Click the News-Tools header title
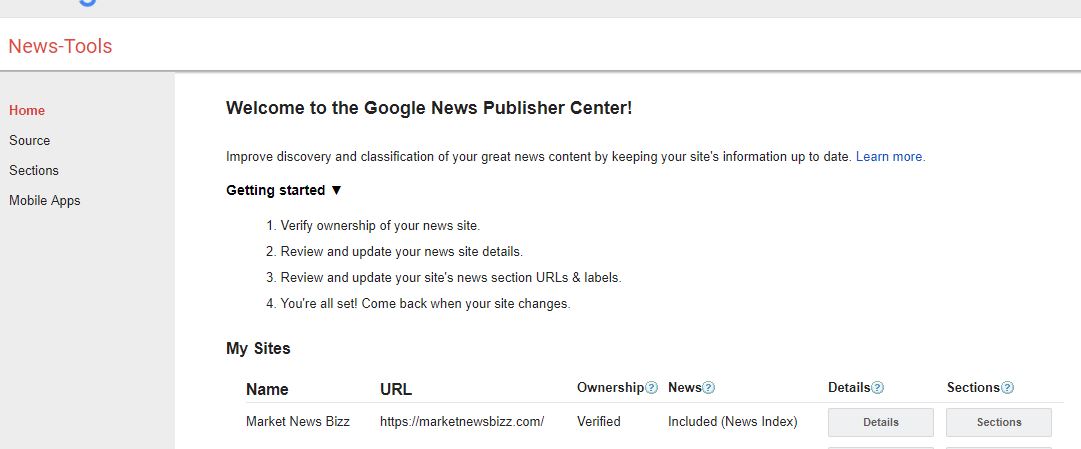The width and height of the screenshot is (1081, 449). pos(60,46)
